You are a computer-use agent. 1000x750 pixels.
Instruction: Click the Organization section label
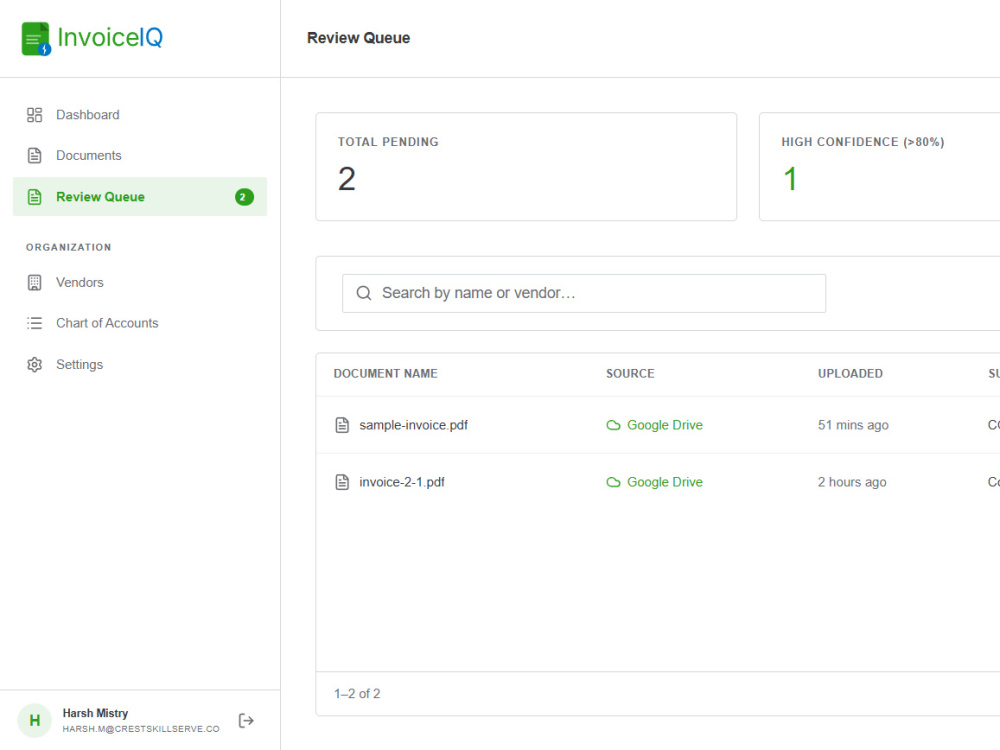tap(68, 247)
